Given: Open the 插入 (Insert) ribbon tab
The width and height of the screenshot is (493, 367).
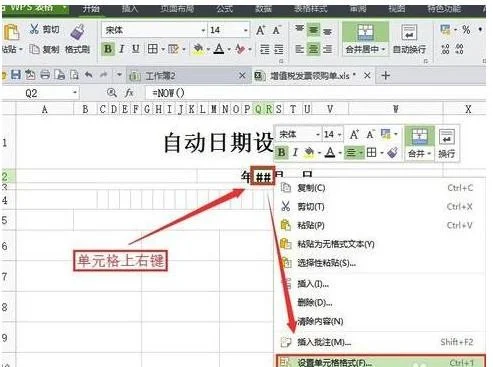Looking at the screenshot, I should tap(130, 8).
